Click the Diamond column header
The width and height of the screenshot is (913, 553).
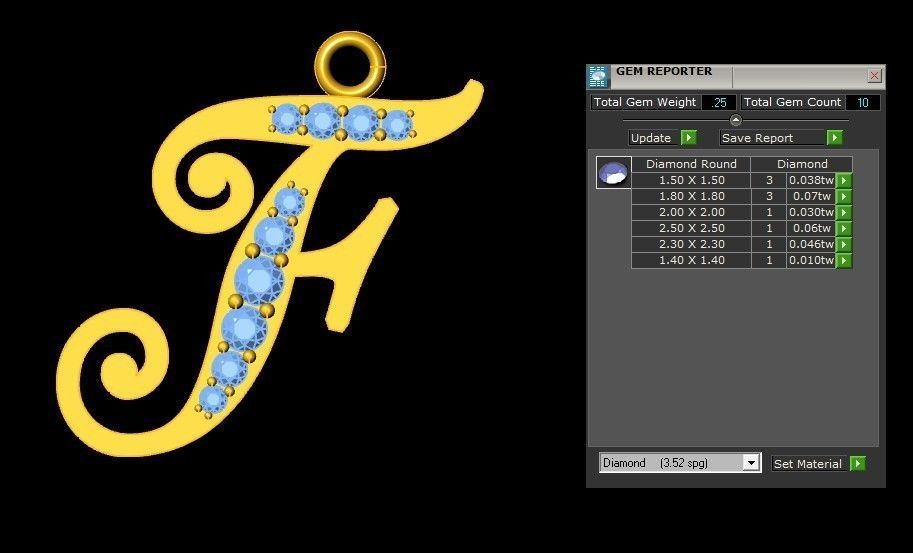pyautogui.click(x=802, y=164)
